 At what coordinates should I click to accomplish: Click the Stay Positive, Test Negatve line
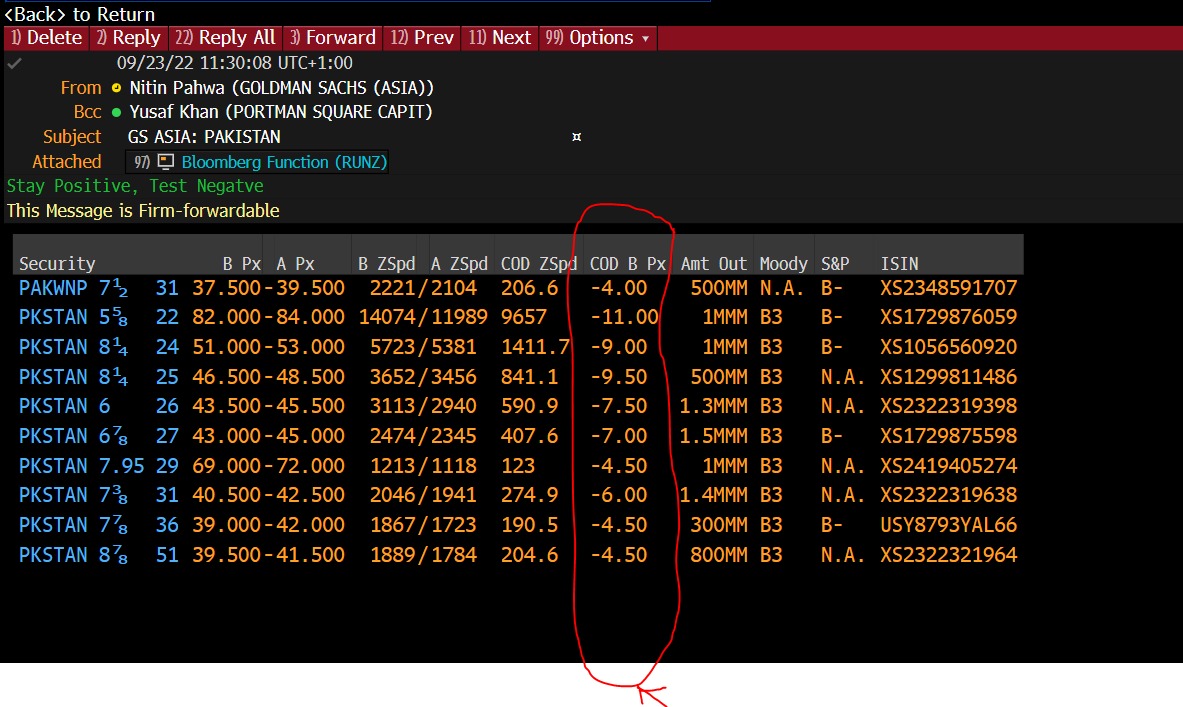click(x=135, y=186)
